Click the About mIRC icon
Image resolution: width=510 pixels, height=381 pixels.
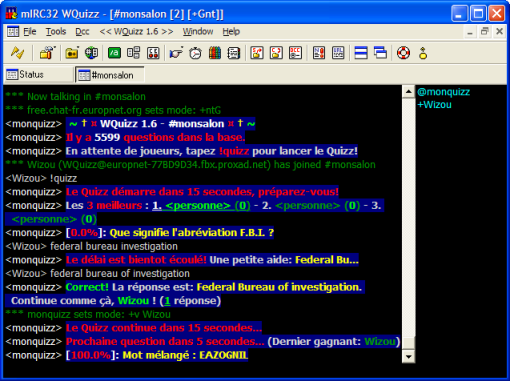click(423, 53)
